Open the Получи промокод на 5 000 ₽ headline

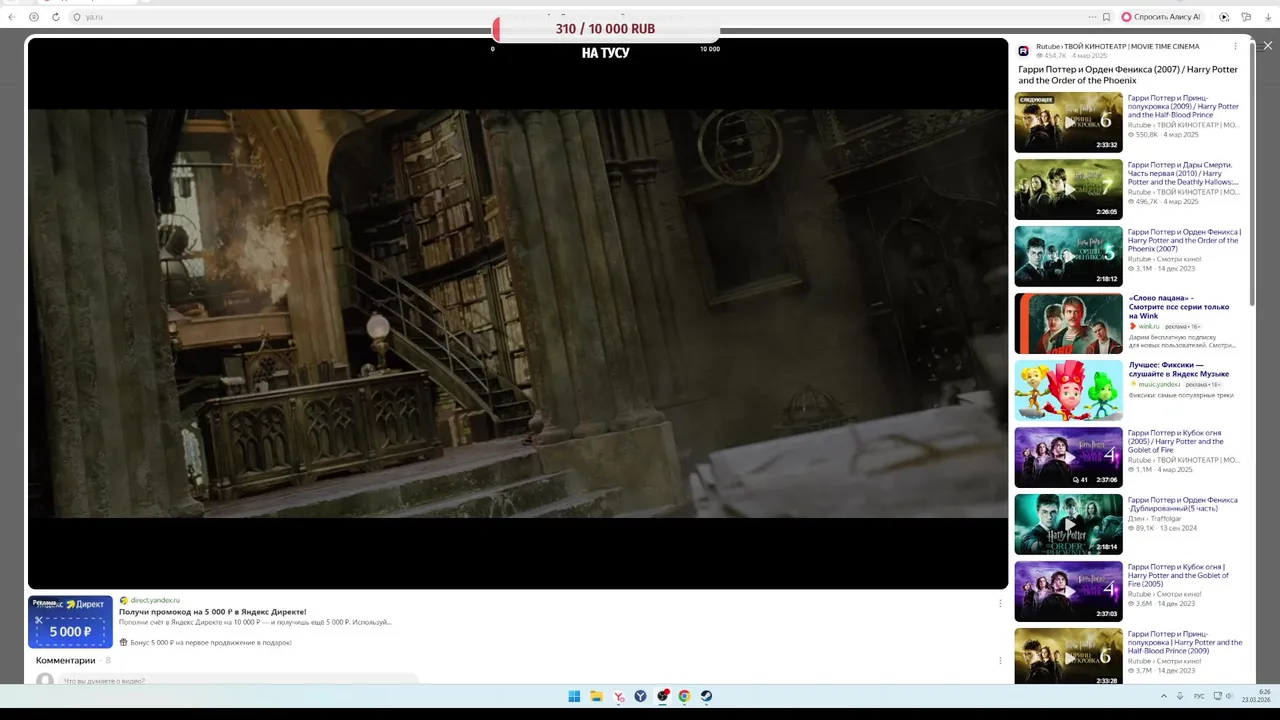(x=213, y=611)
